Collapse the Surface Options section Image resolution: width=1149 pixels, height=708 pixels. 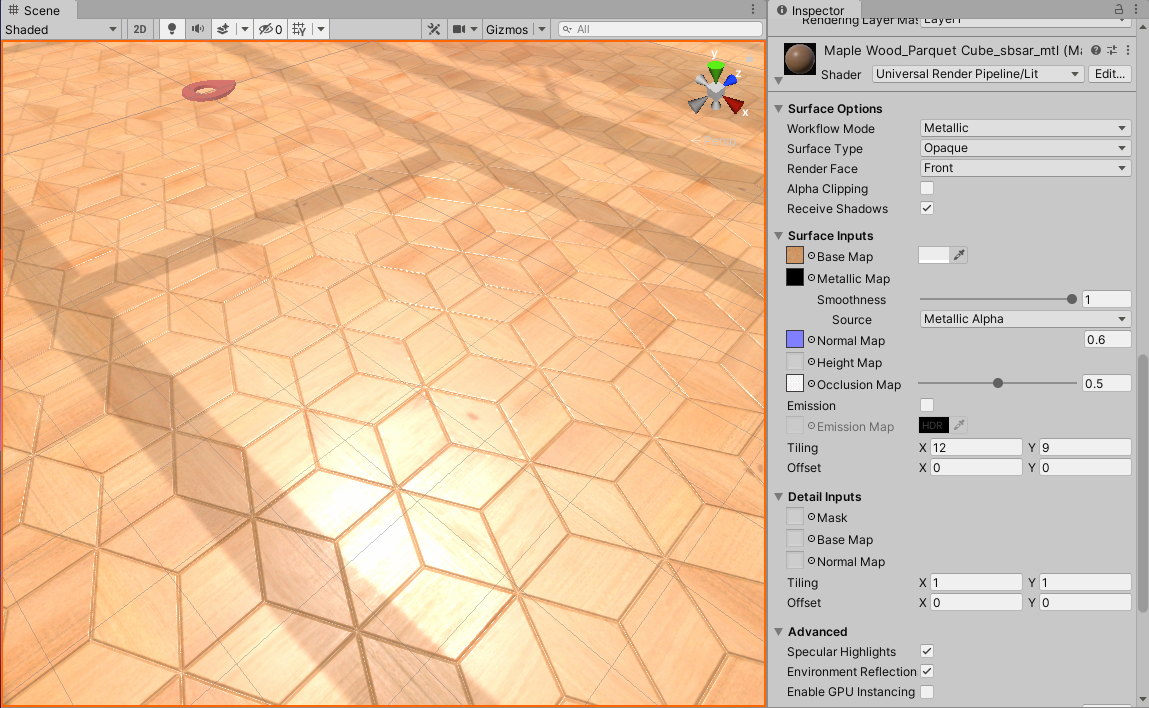point(778,108)
